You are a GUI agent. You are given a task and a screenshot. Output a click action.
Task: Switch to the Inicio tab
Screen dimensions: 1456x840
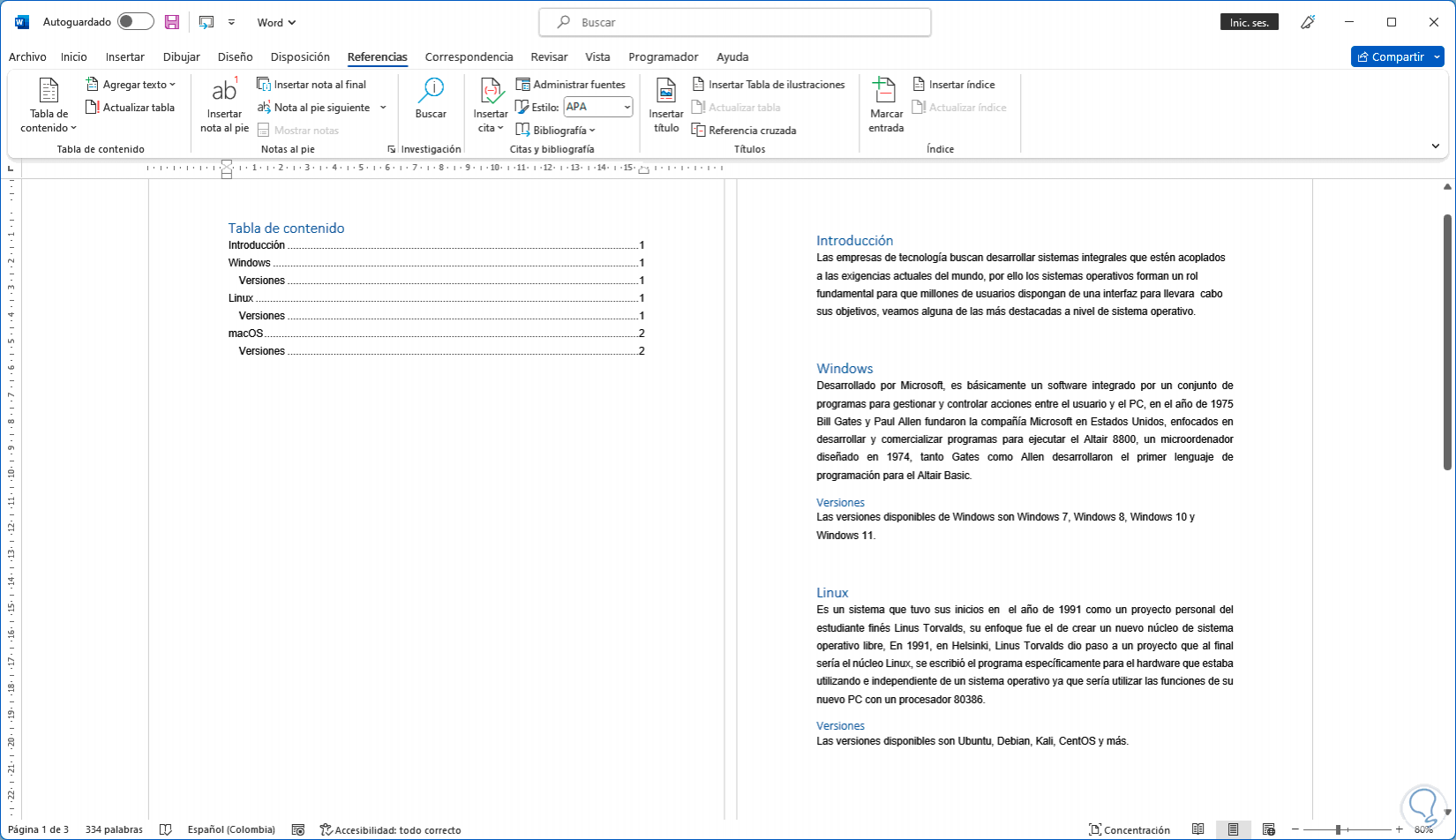pos(74,56)
